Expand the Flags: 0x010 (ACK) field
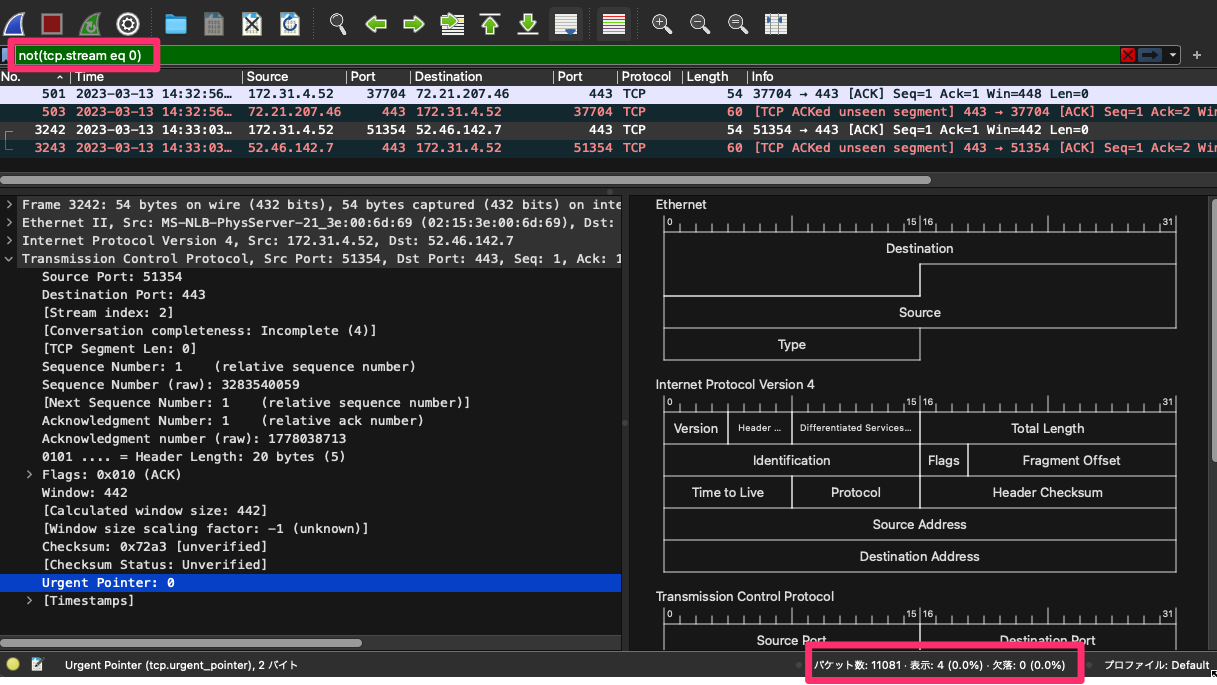Image resolution: width=1217 pixels, height=685 pixels. pos(30,474)
